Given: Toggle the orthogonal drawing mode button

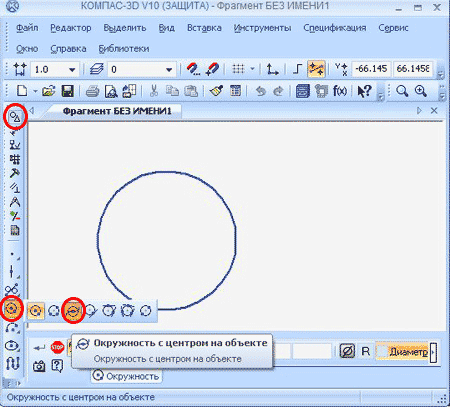Looking at the screenshot, I should [x=297, y=69].
